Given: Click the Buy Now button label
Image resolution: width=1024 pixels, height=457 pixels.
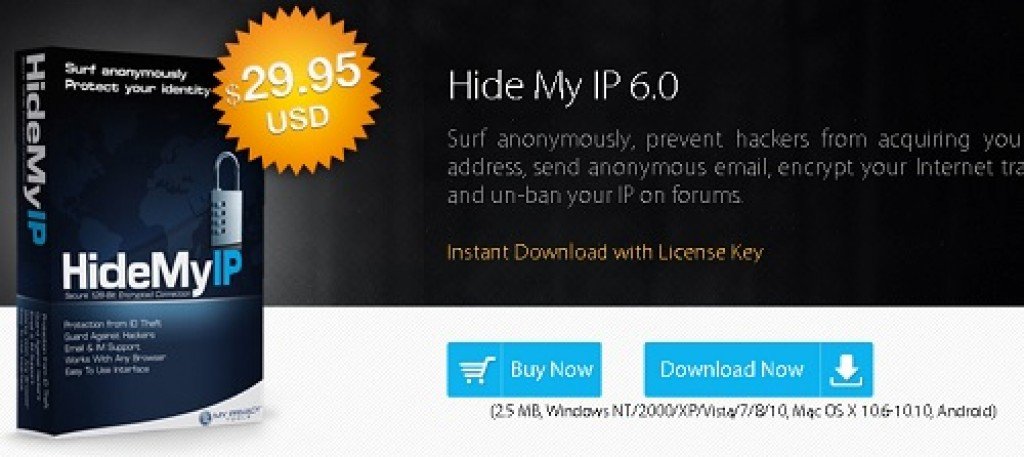Looking at the screenshot, I should (551, 370).
